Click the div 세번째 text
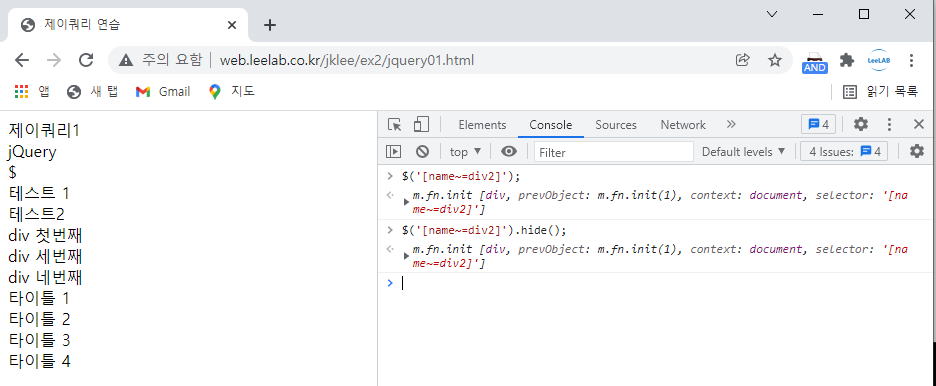Viewport: 936px width, 386px height. 45,256
